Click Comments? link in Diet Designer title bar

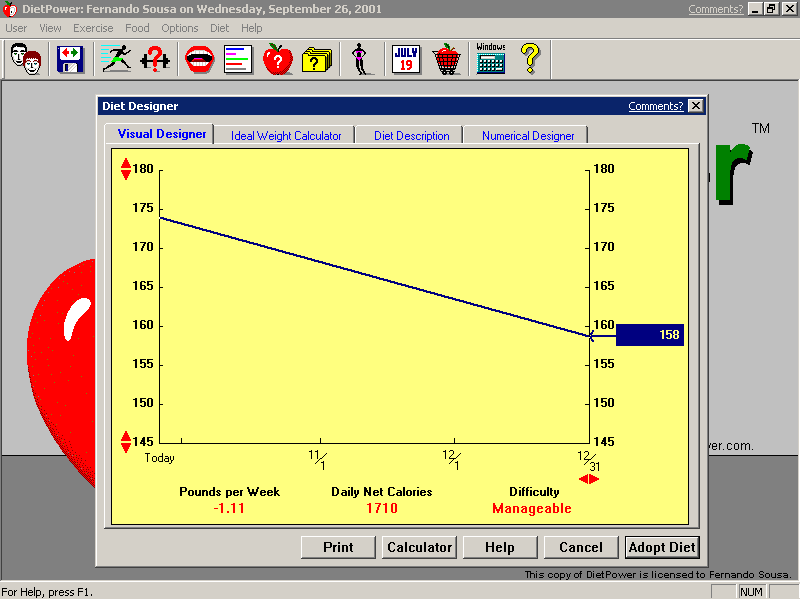655,106
